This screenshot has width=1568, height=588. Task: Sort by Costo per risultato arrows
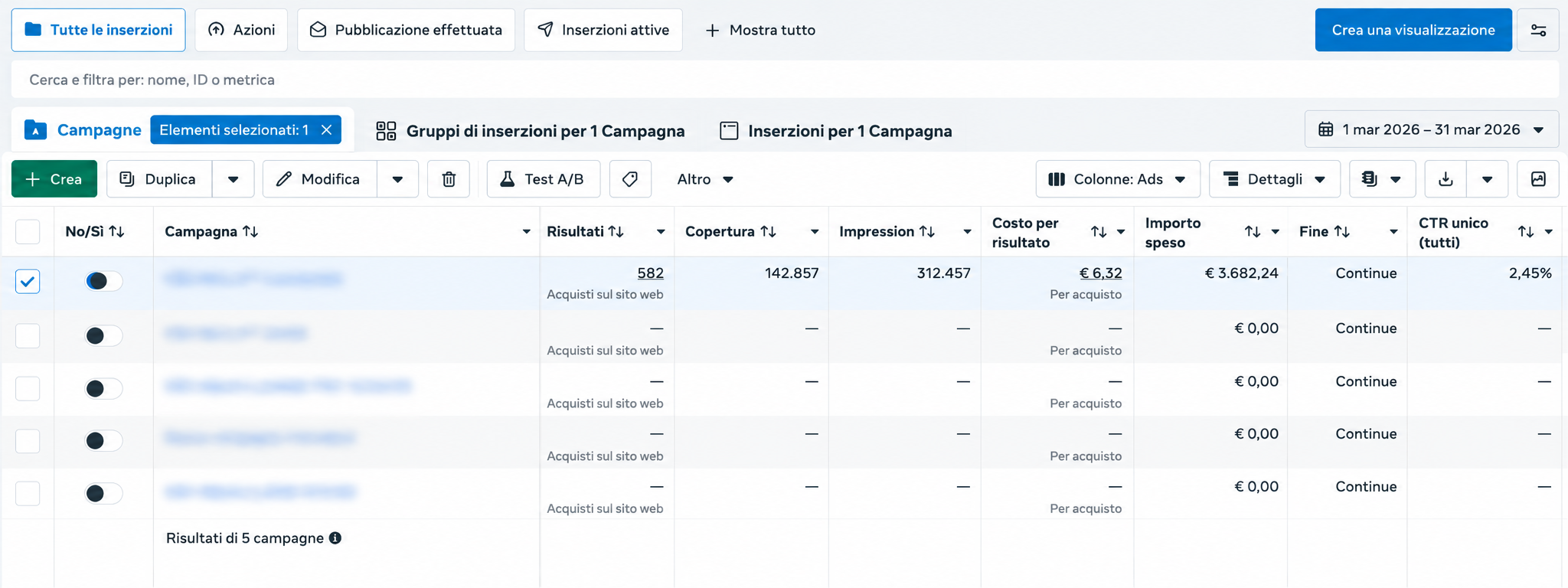(1099, 232)
